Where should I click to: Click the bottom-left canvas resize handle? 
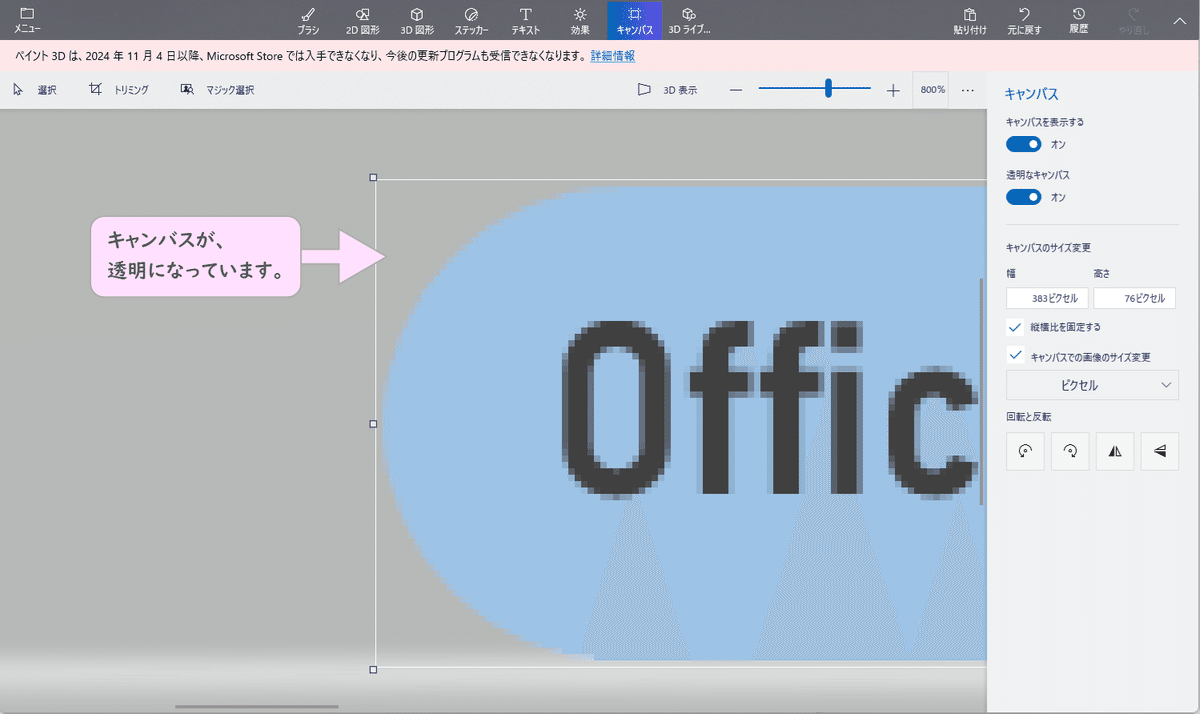click(x=374, y=669)
